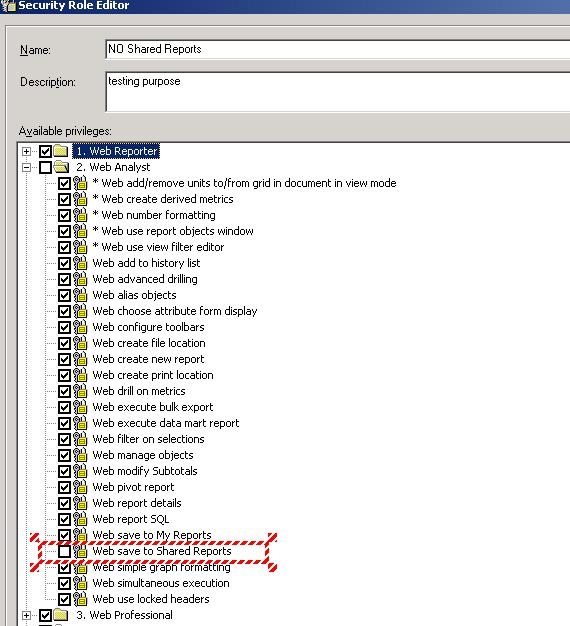Check the 2. Web Analyst group checkbox
Image resolution: width=570 pixels, height=626 pixels.
click(x=45, y=167)
